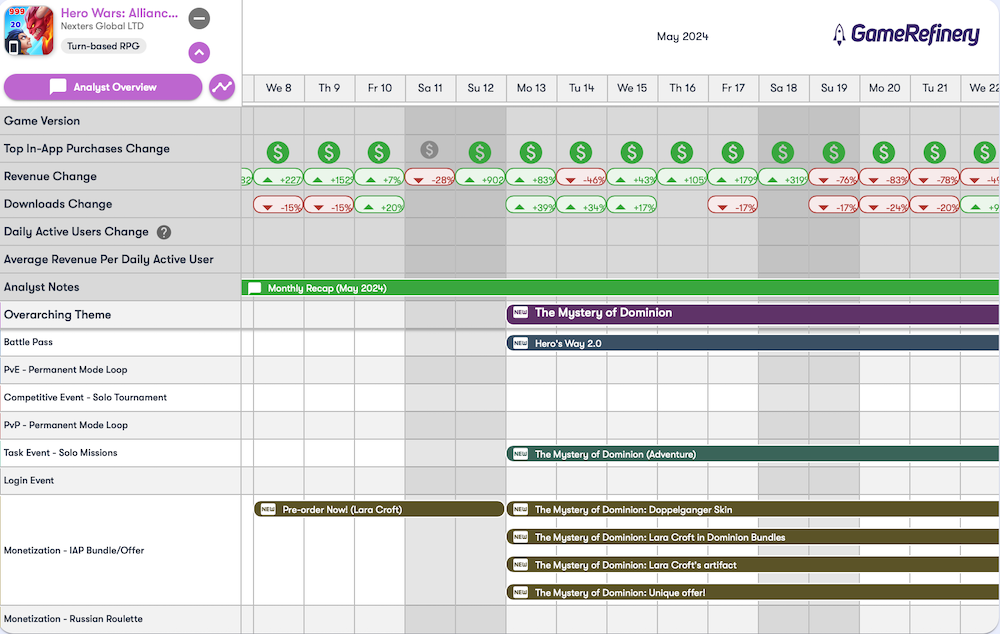Open the Lara Croft's artifact offer bar
This screenshot has width=1000, height=634.
[x=753, y=564]
